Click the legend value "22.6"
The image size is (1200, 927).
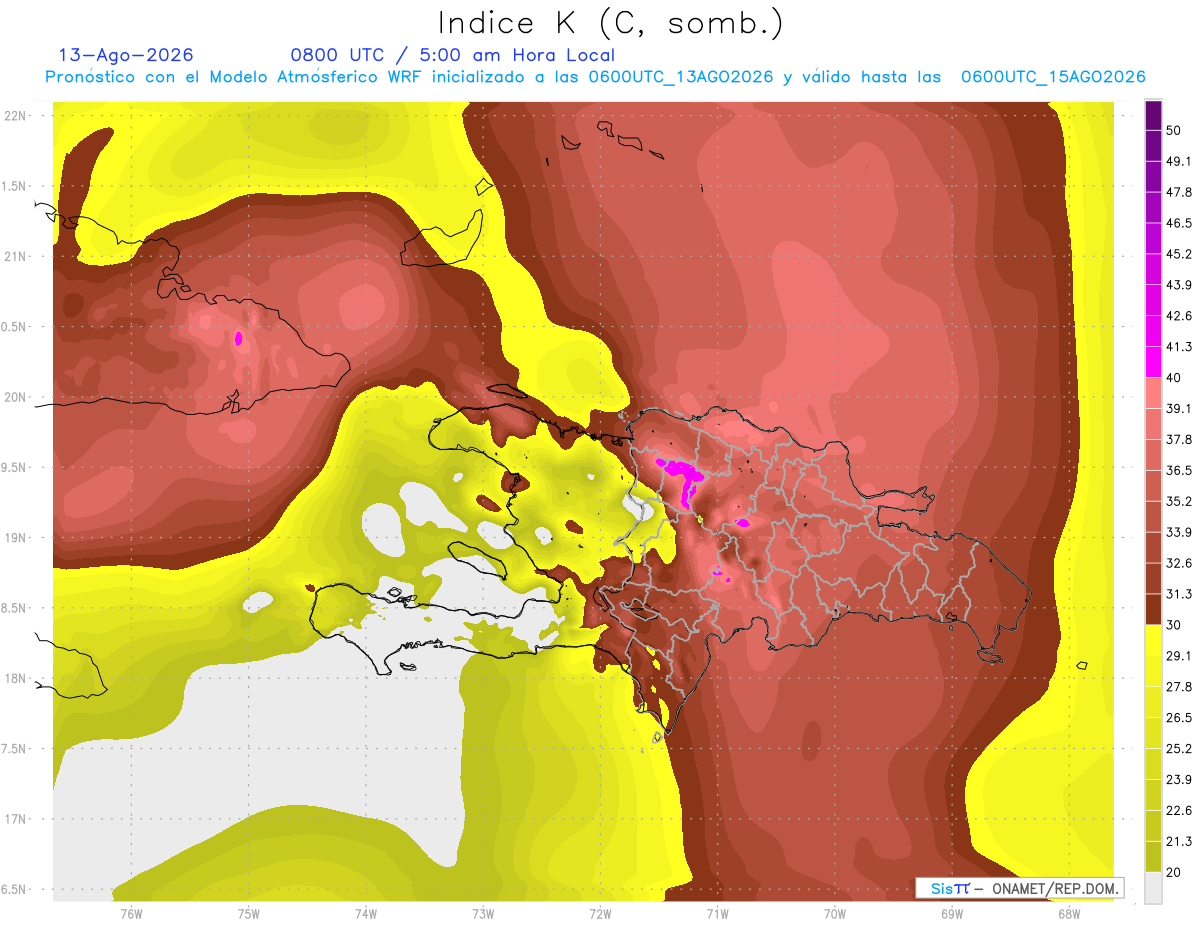click(x=1179, y=810)
